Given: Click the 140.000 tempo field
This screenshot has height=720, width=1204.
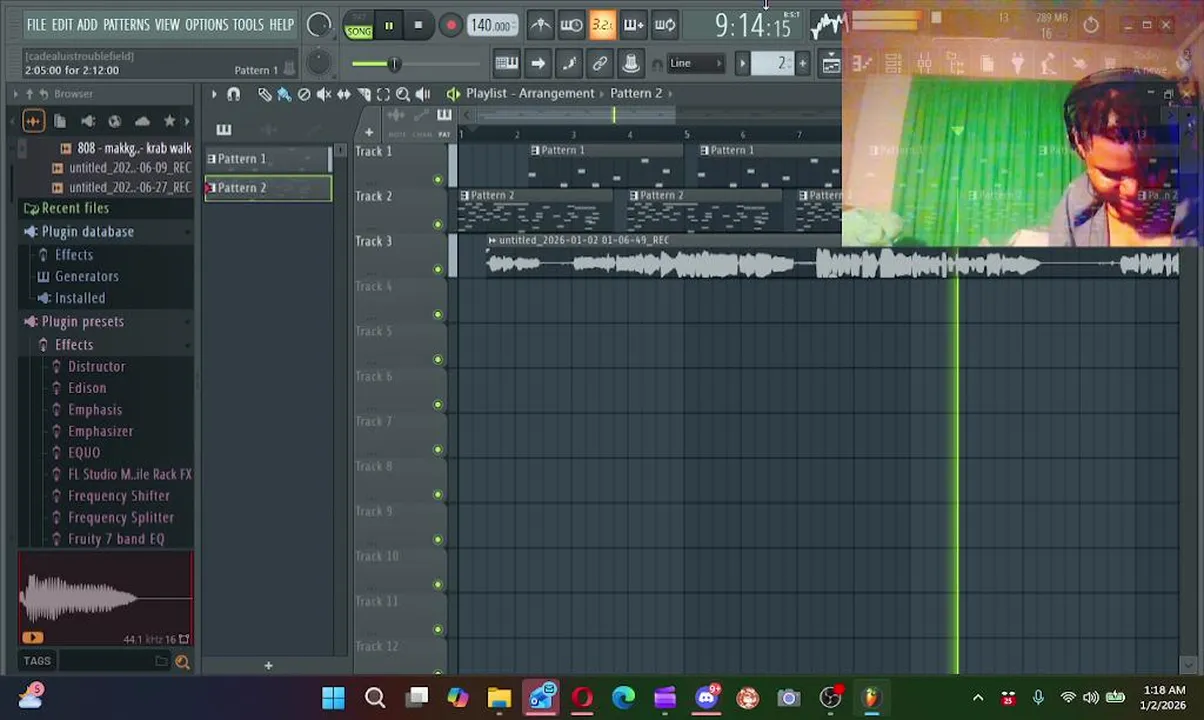Looking at the screenshot, I should coord(492,26).
